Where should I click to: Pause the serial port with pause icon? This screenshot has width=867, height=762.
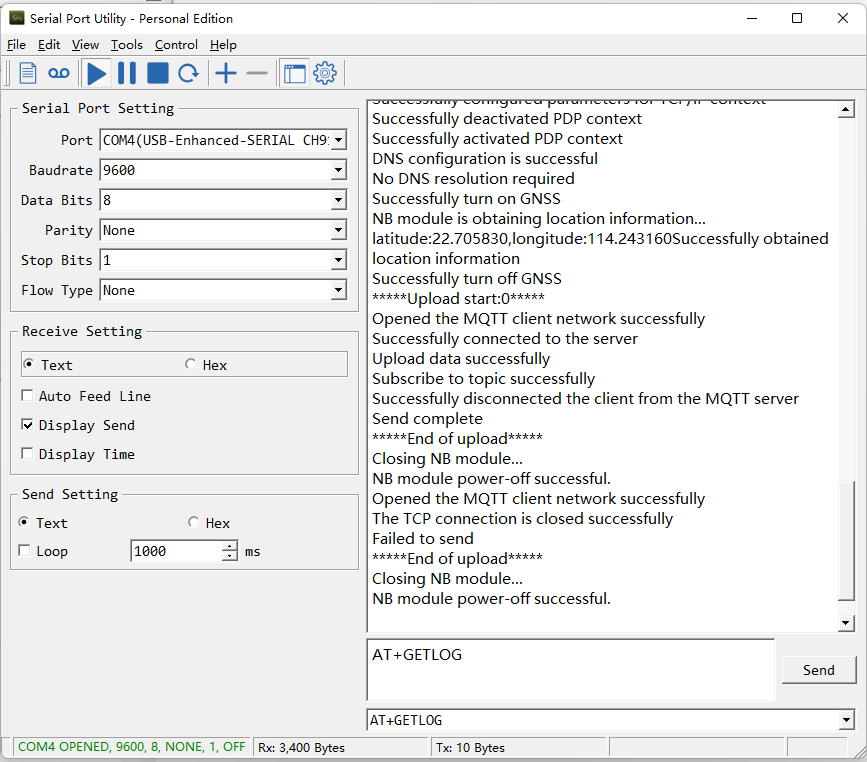127,73
